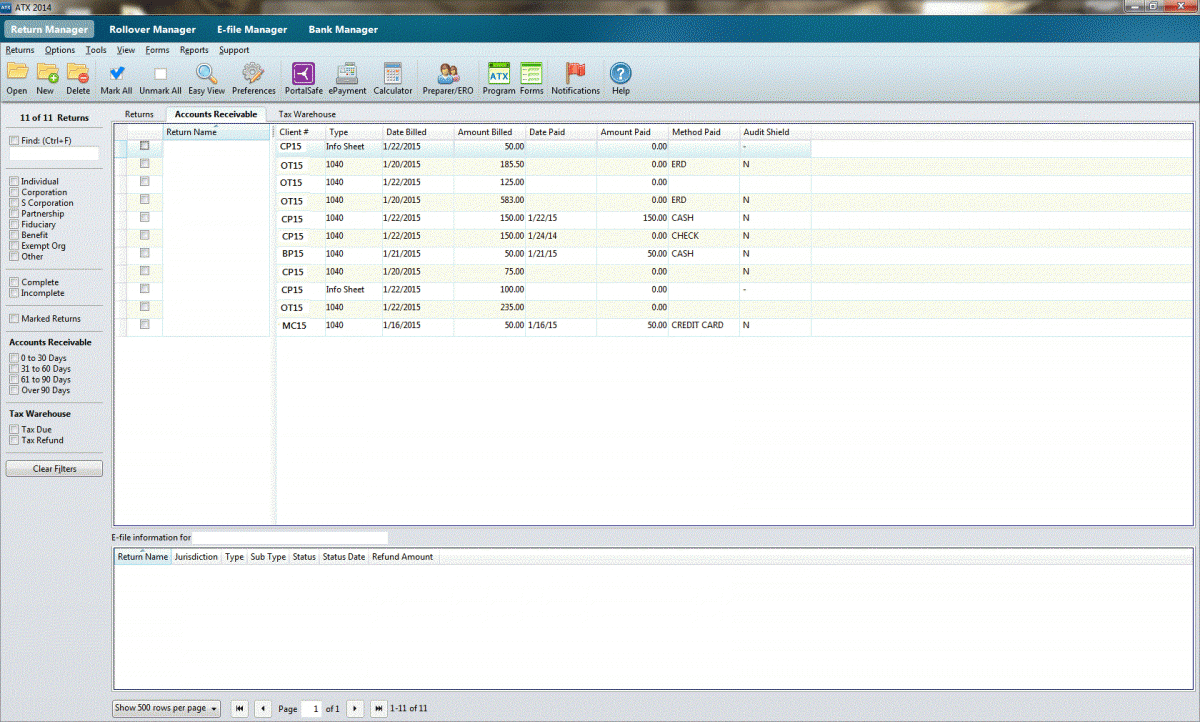
Task: Filter by Incomplete returns
Action: (13, 293)
